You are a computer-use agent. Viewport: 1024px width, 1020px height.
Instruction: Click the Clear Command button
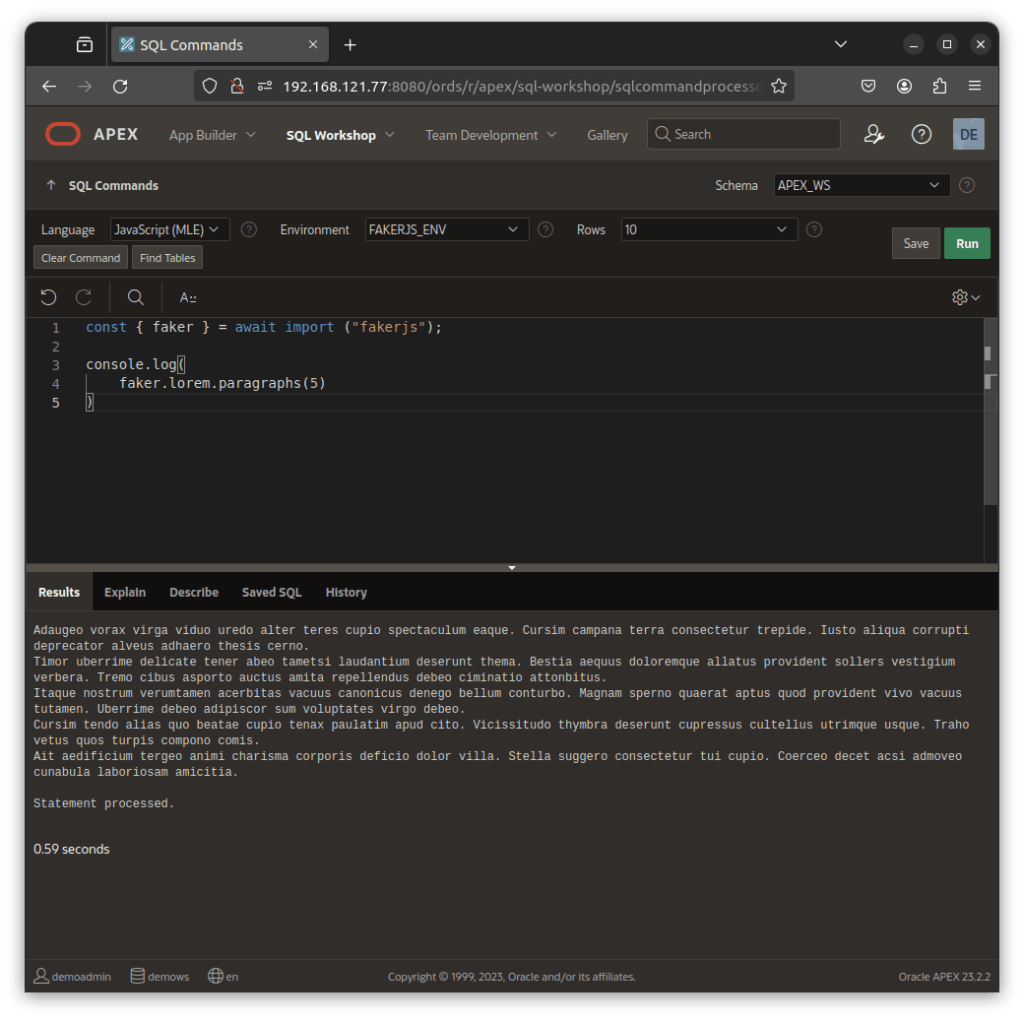pos(81,258)
